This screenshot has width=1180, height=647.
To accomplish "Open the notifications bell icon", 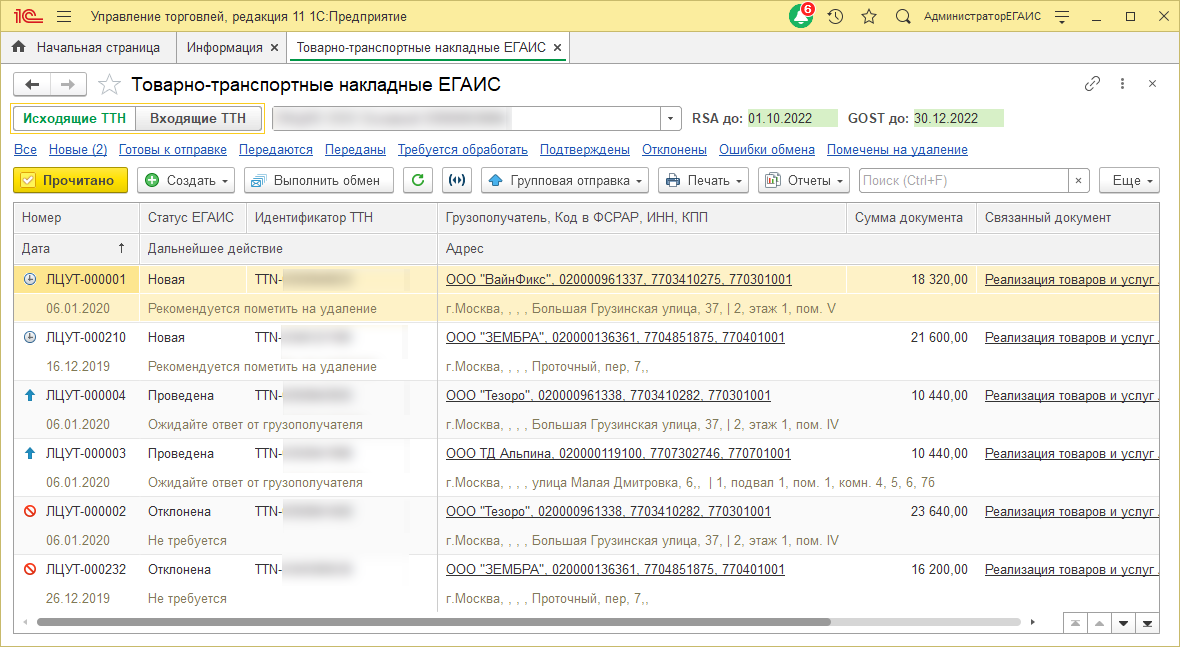I will 800,17.
